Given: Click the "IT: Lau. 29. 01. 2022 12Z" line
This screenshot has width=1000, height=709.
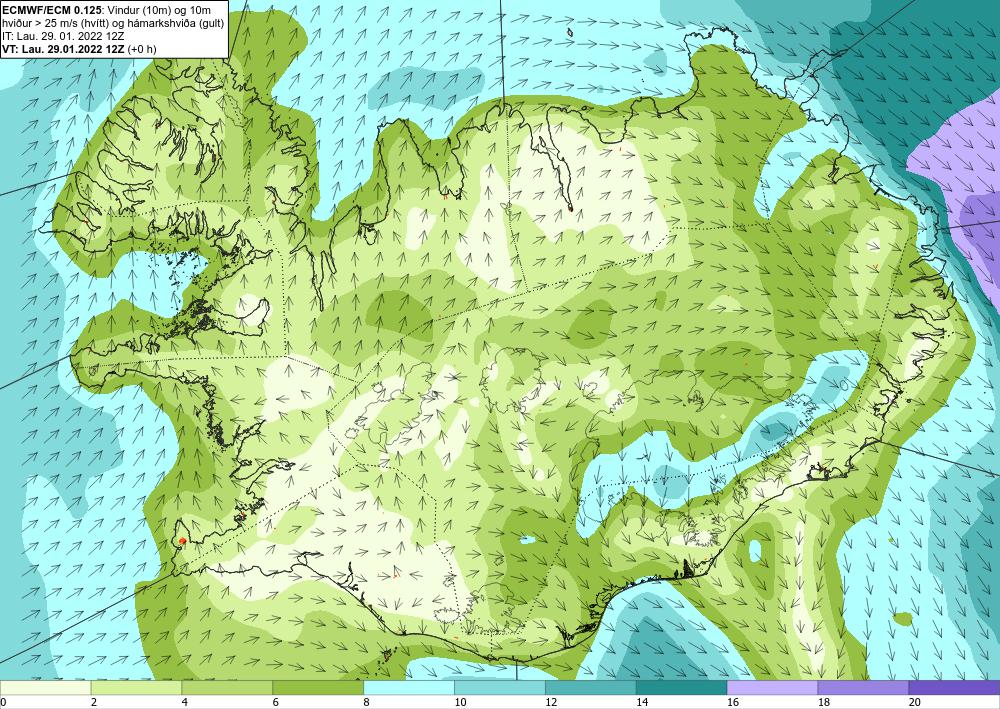Looking at the screenshot, I should tap(63, 36).
